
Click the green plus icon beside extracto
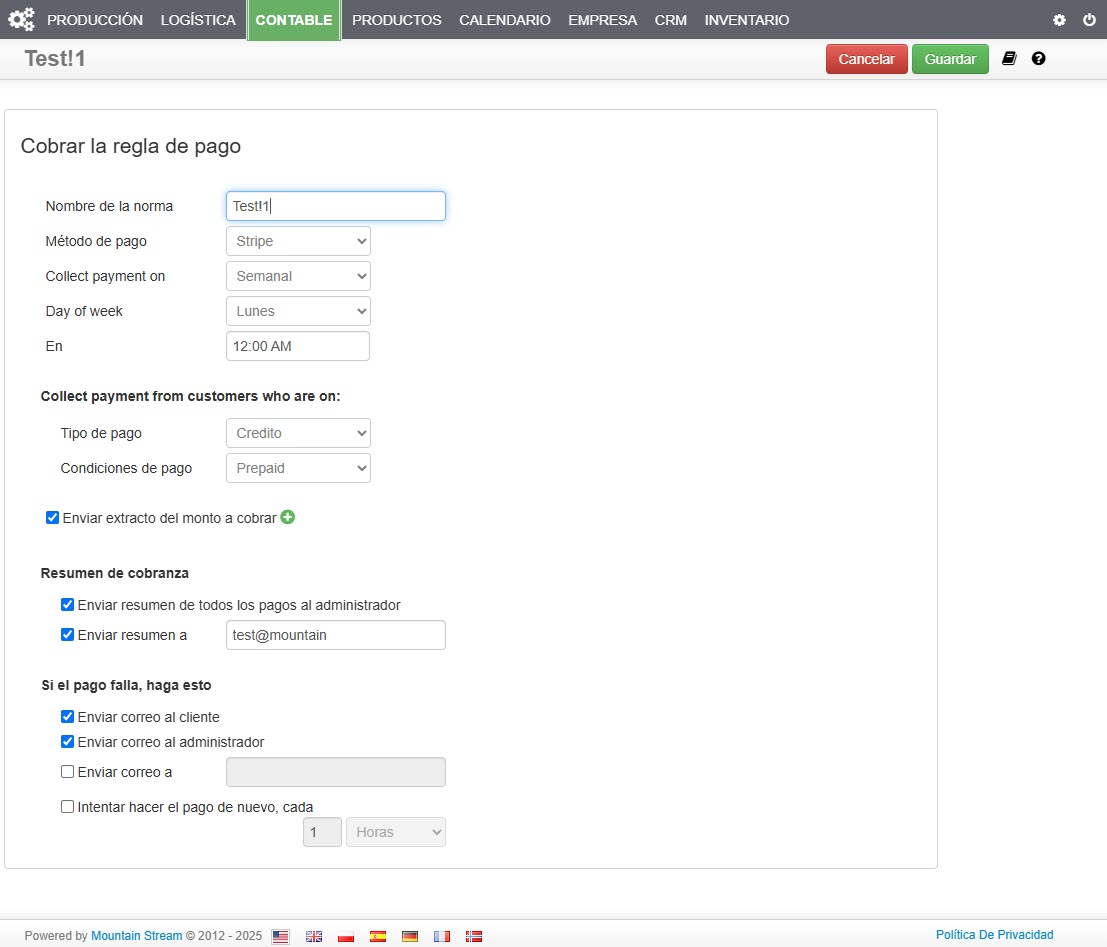click(288, 517)
